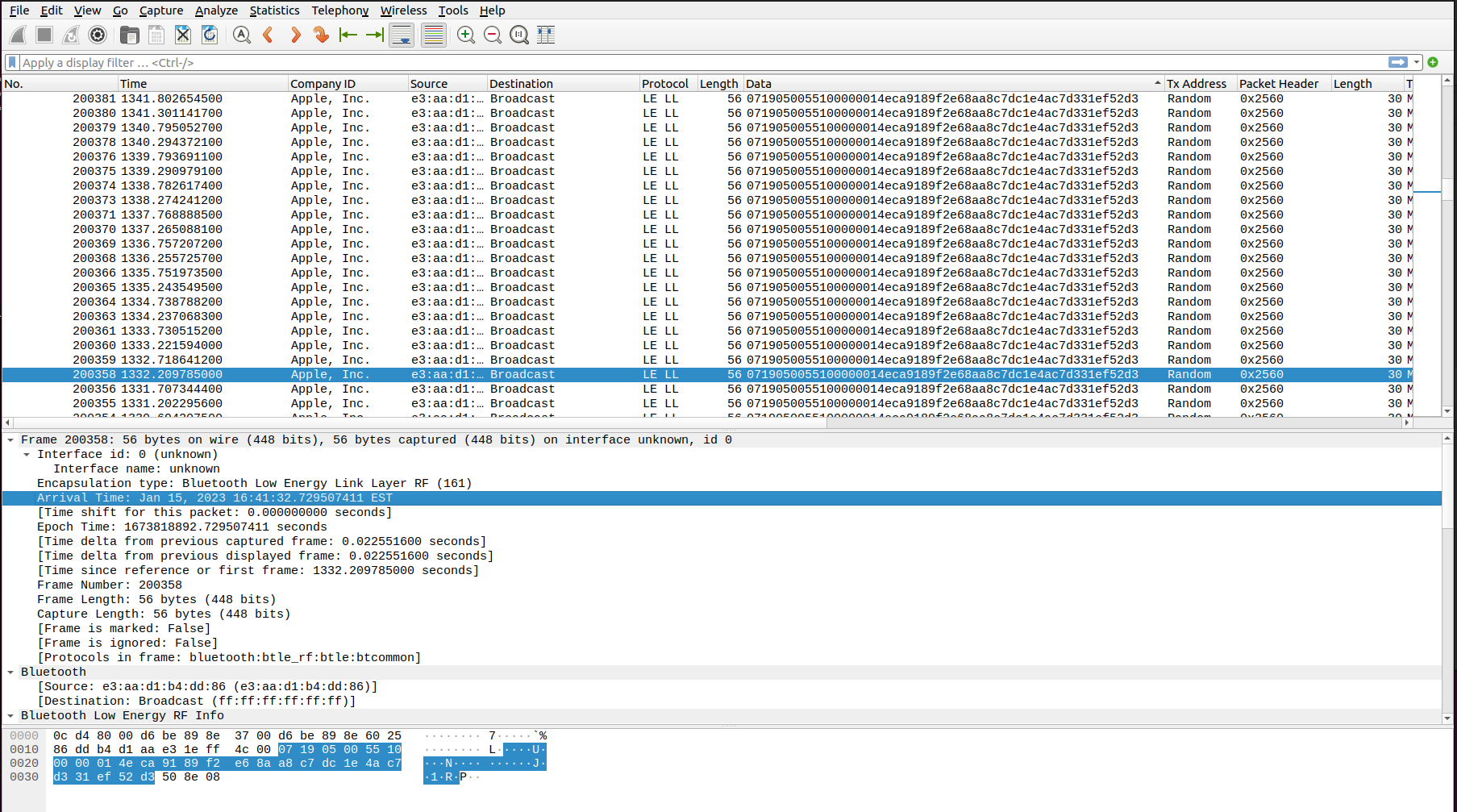Image resolution: width=1457 pixels, height=812 pixels.
Task: Collapse the Frame 200358 tree node
Action: point(10,440)
